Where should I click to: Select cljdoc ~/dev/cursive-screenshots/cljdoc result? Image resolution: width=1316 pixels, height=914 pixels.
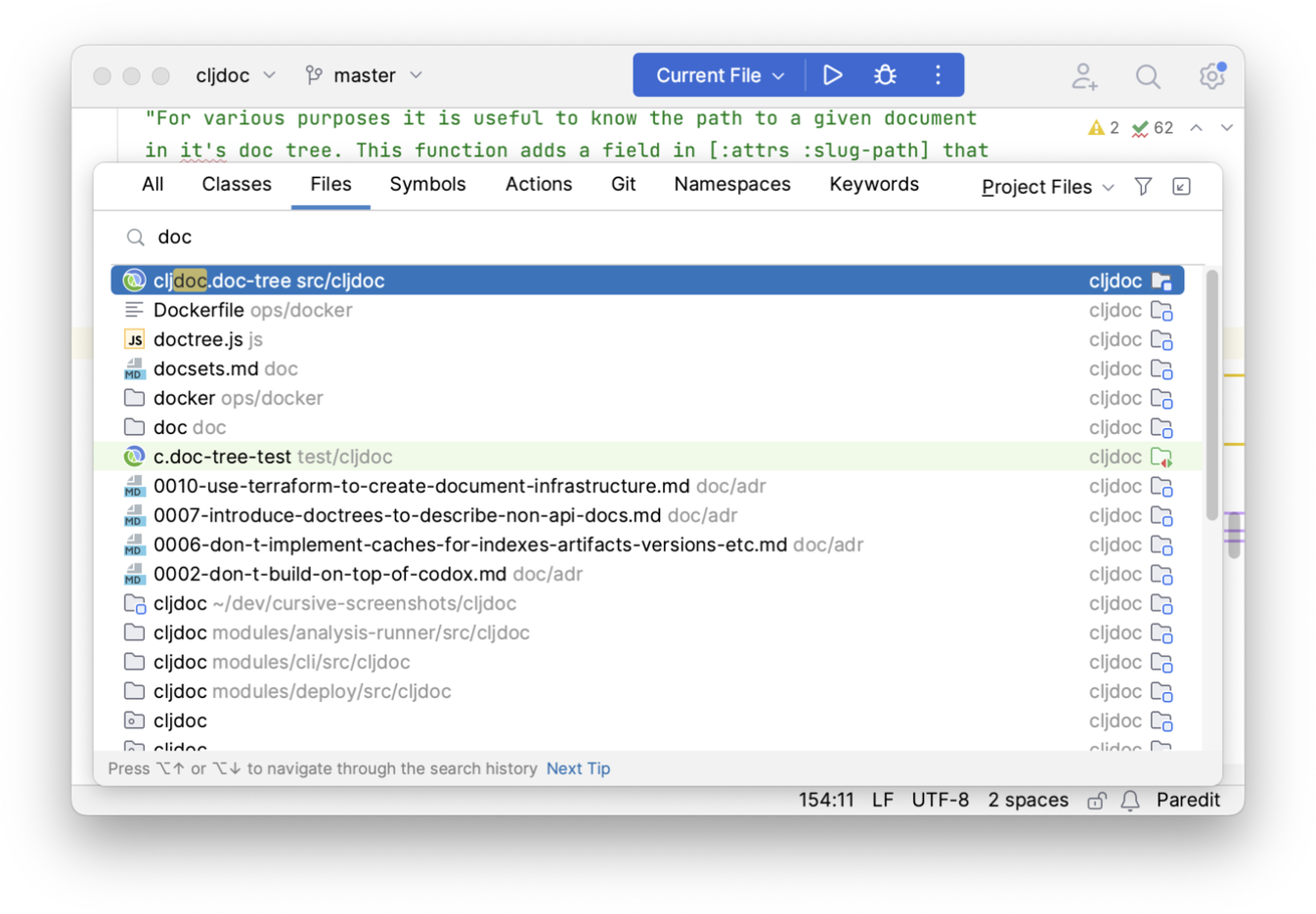tap(647, 603)
